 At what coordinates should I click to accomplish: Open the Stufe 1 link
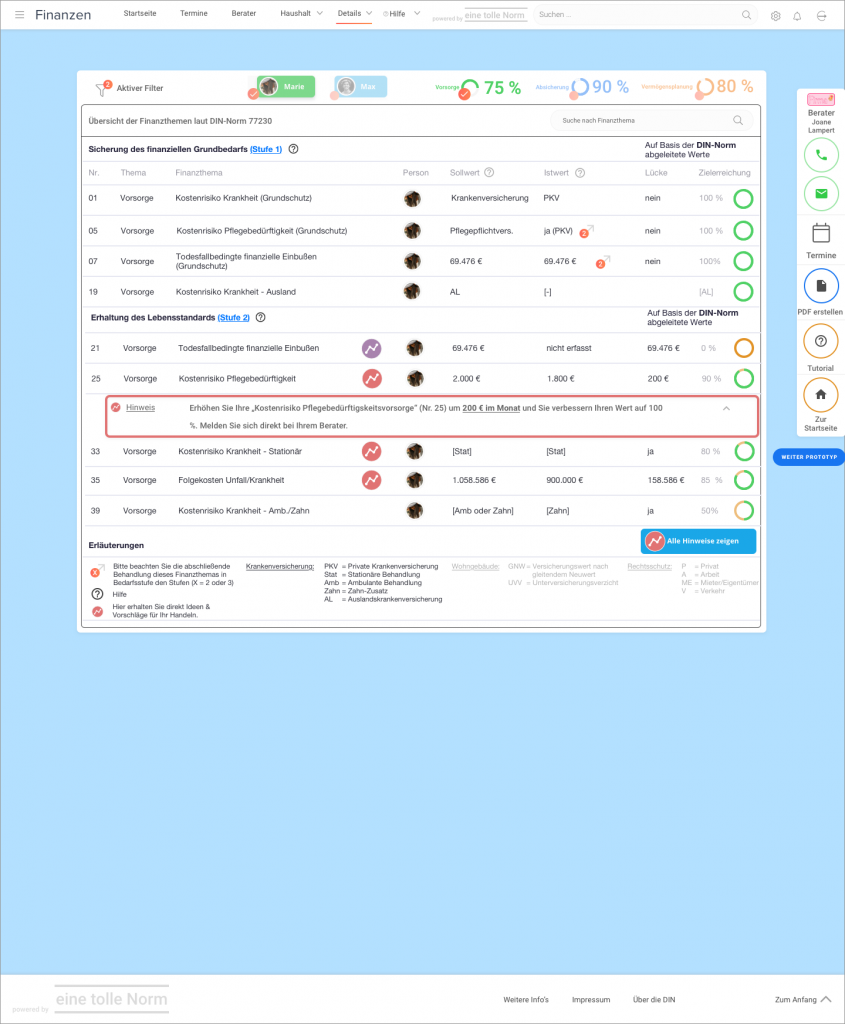[266, 149]
